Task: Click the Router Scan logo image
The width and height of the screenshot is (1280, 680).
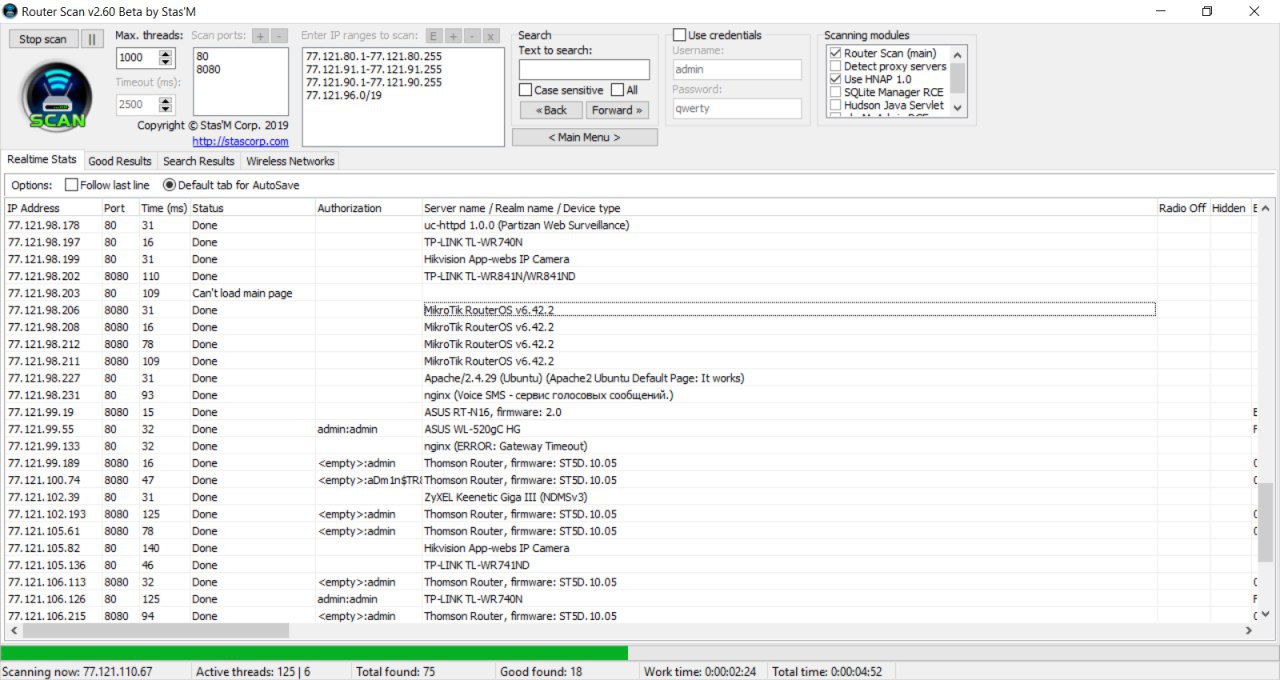Action: 57,96
